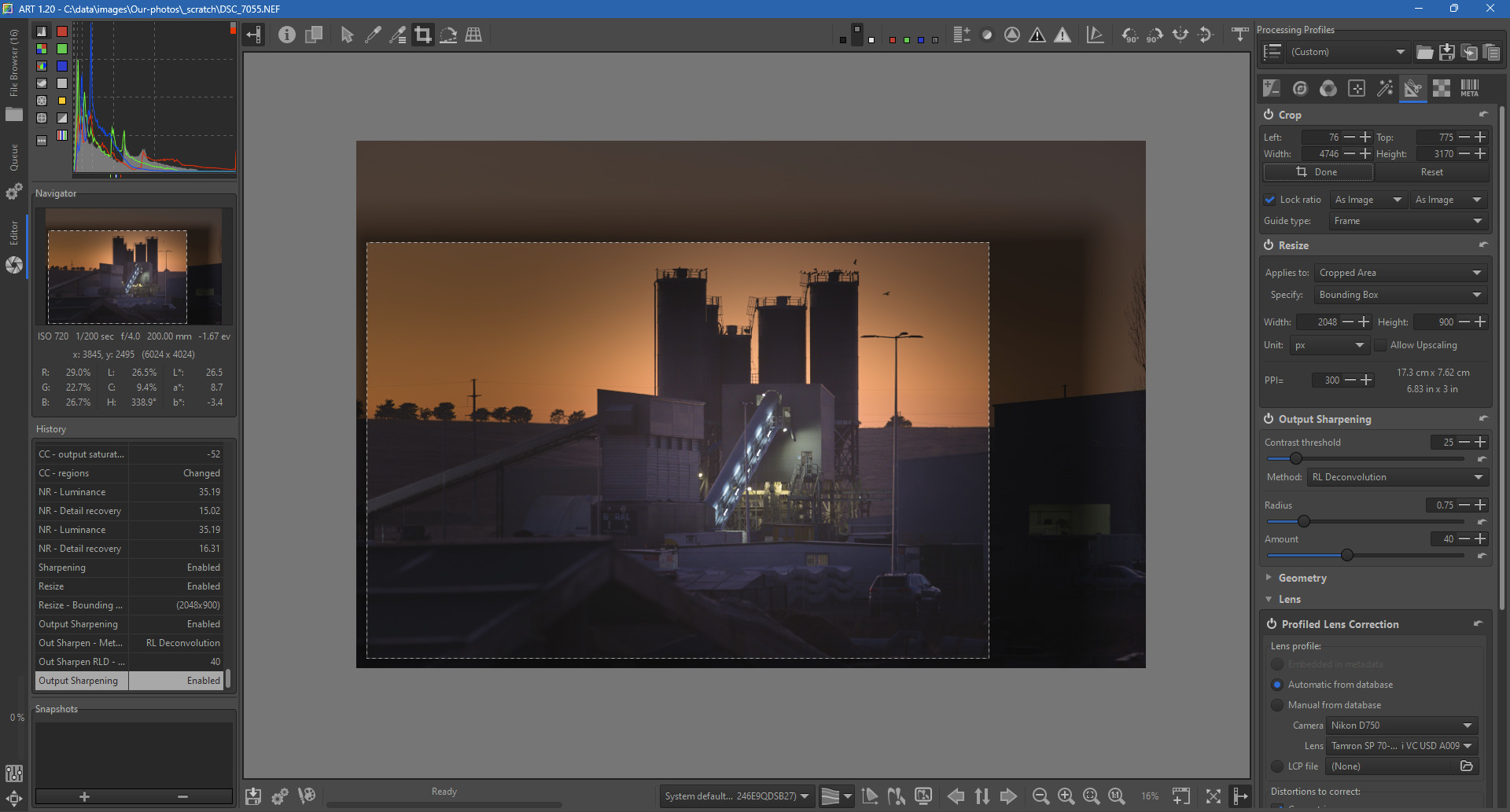The height and width of the screenshot is (812, 1510).
Task: Click the perspective correction tool icon
Action: 473,35
